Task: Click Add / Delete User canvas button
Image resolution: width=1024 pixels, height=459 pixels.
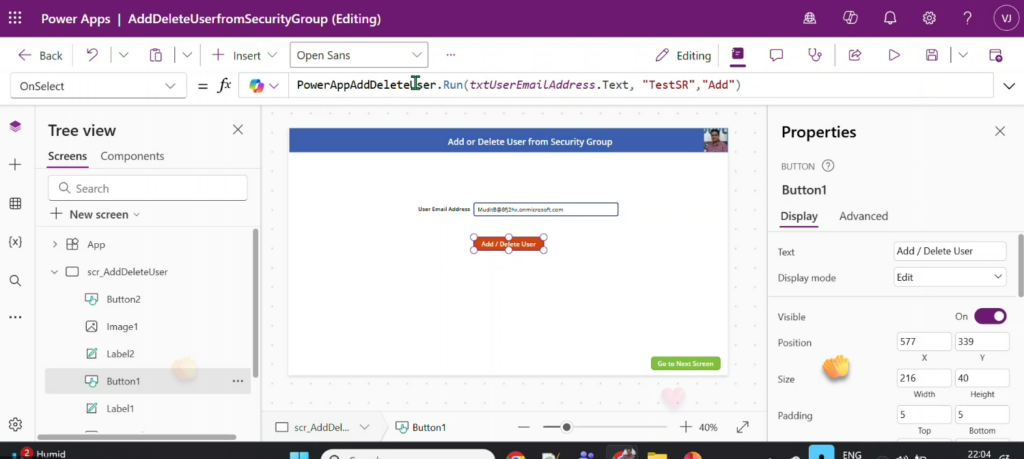Action: pyautogui.click(x=508, y=244)
